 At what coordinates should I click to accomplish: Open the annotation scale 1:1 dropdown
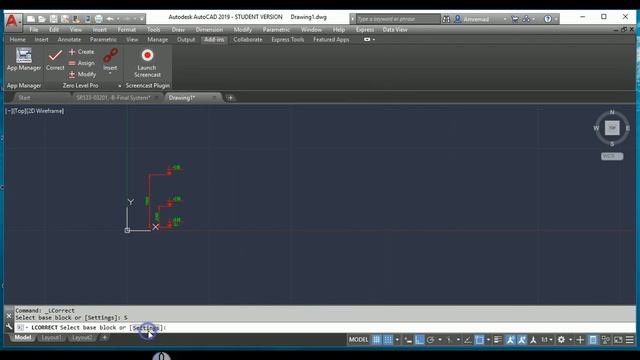[547, 340]
